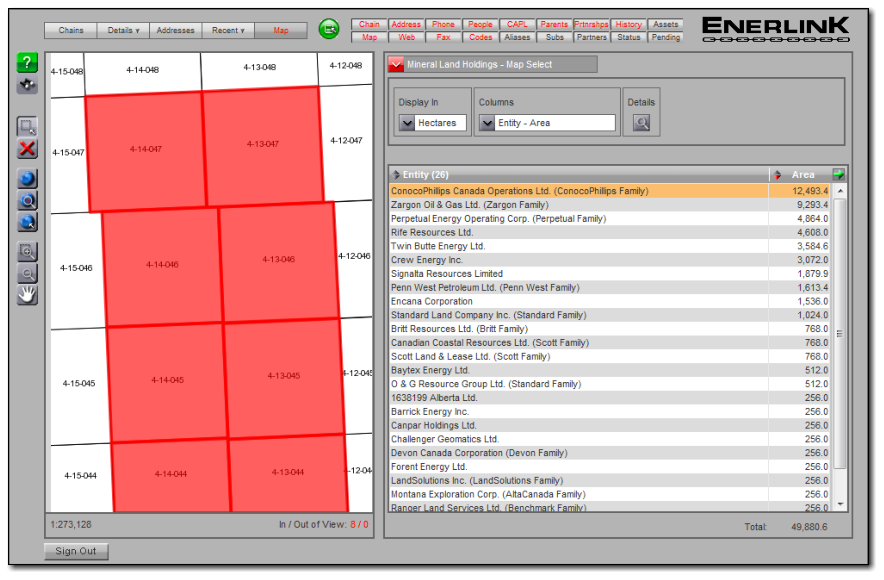Select the Rife Resources Ltd. row

point(610,232)
